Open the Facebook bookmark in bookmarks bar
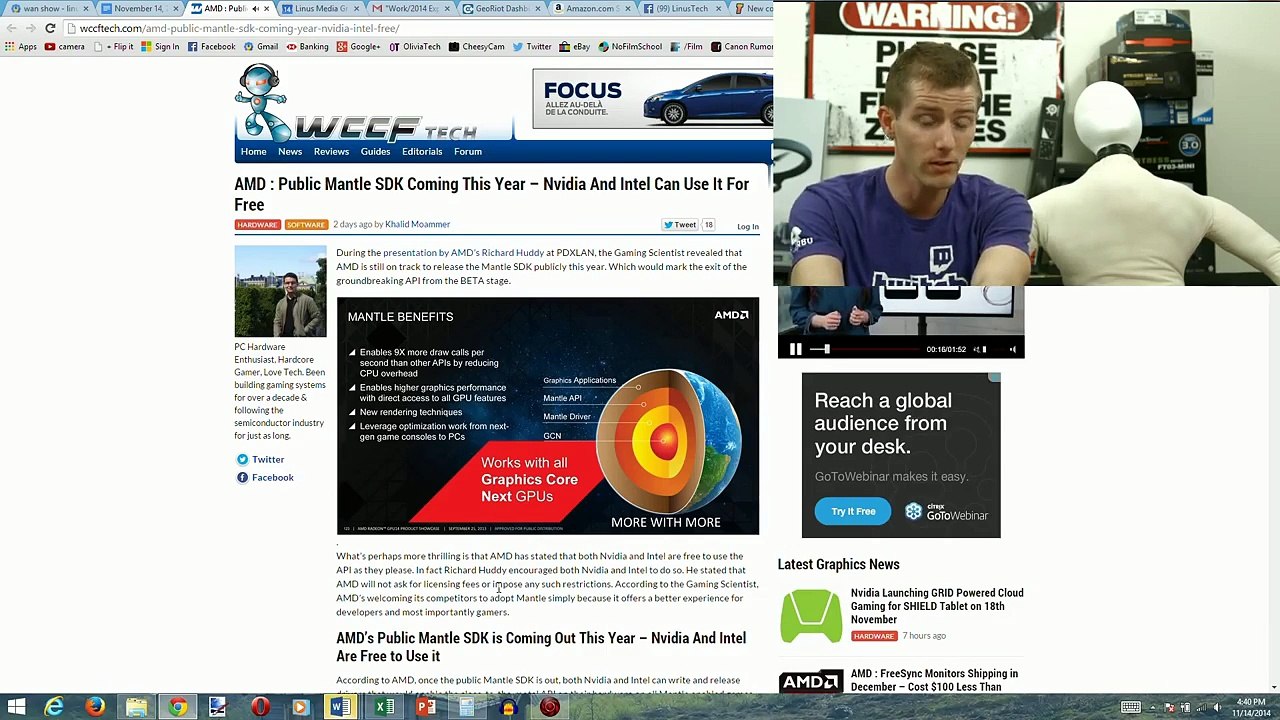 point(212,47)
